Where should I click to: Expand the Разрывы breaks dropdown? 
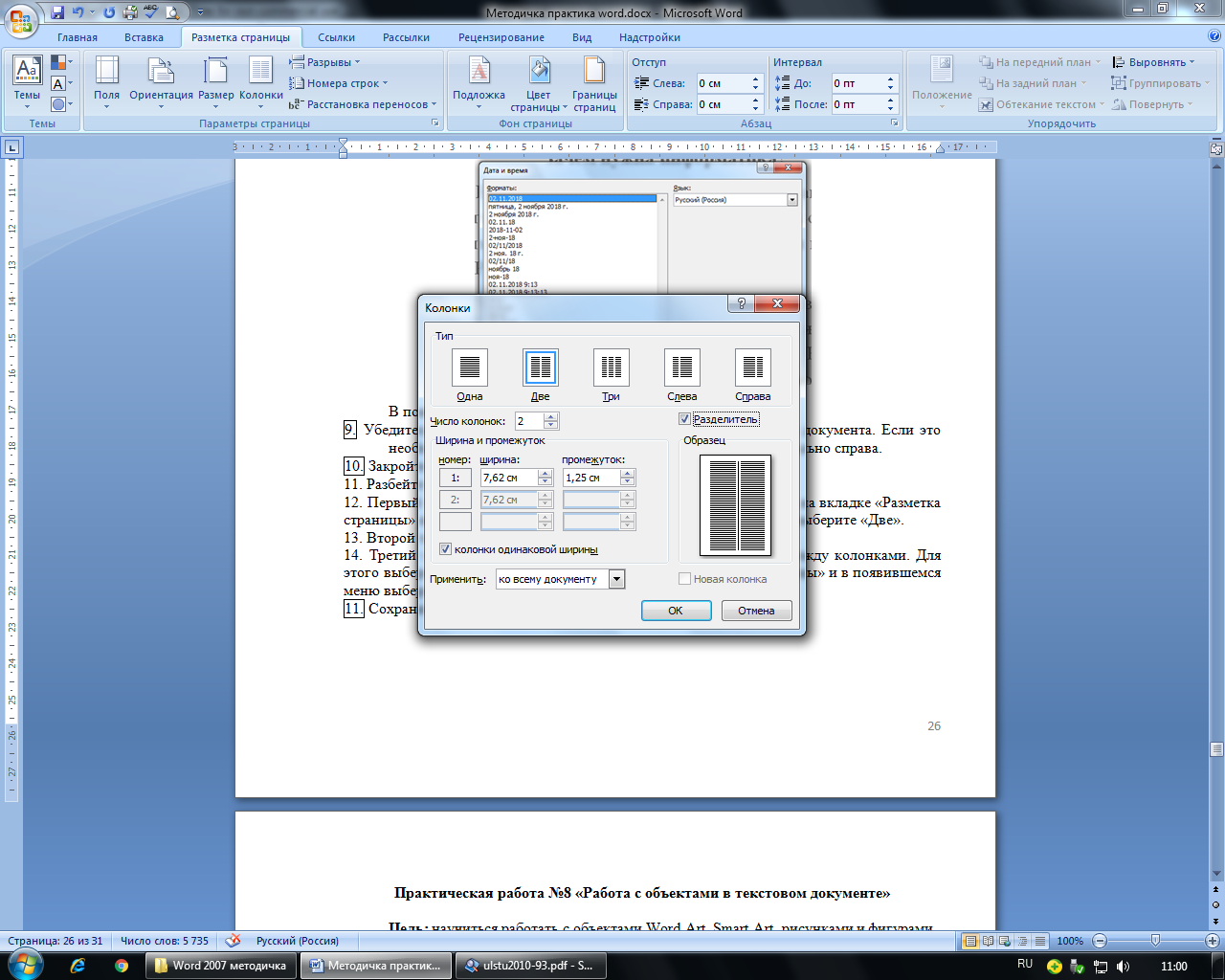[325, 62]
